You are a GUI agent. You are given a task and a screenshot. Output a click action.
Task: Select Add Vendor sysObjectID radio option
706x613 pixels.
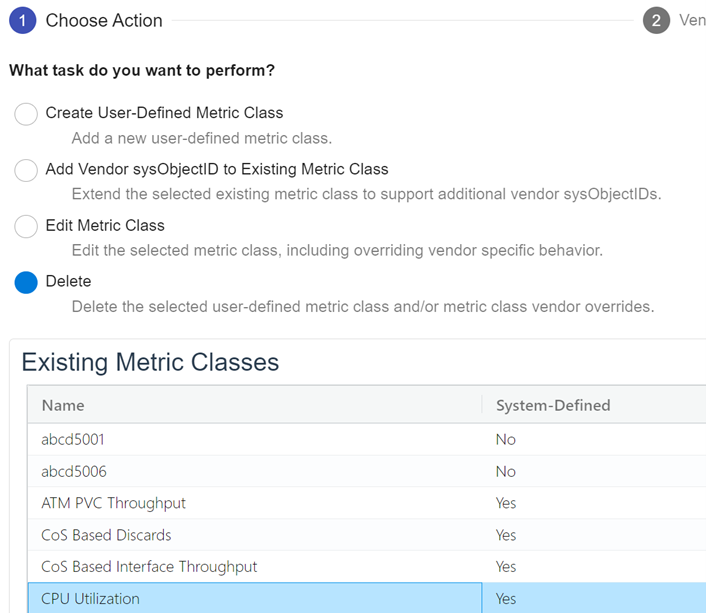26,170
